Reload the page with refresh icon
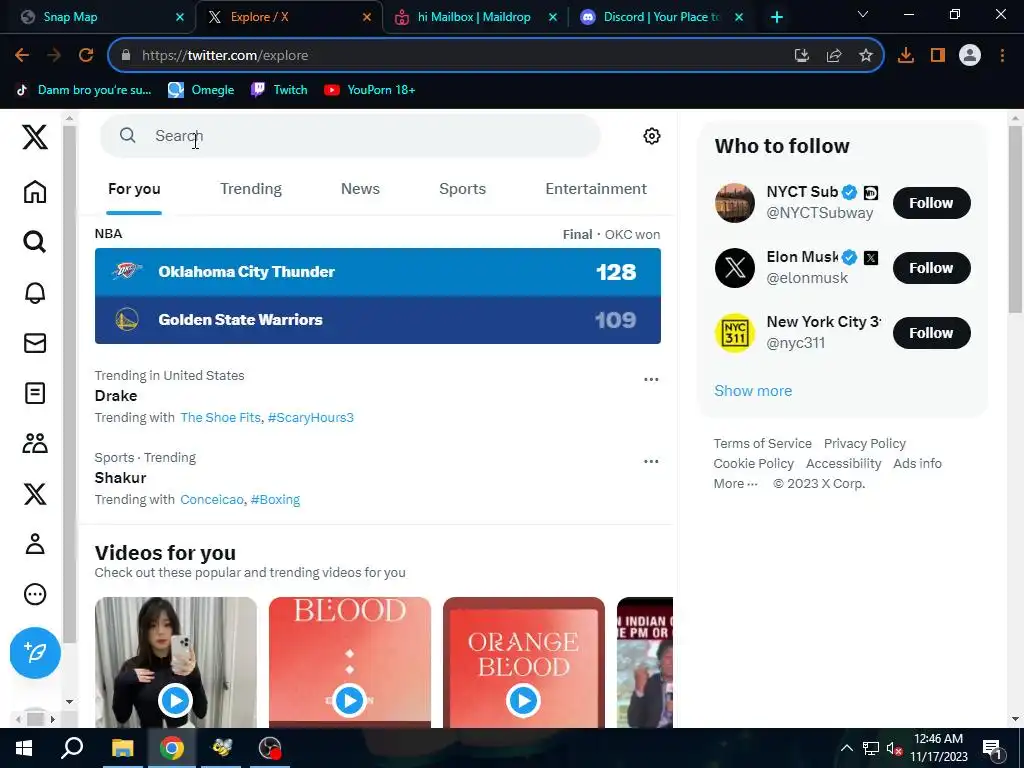The width and height of the screenshot is (1024, 768). point(86,56)
